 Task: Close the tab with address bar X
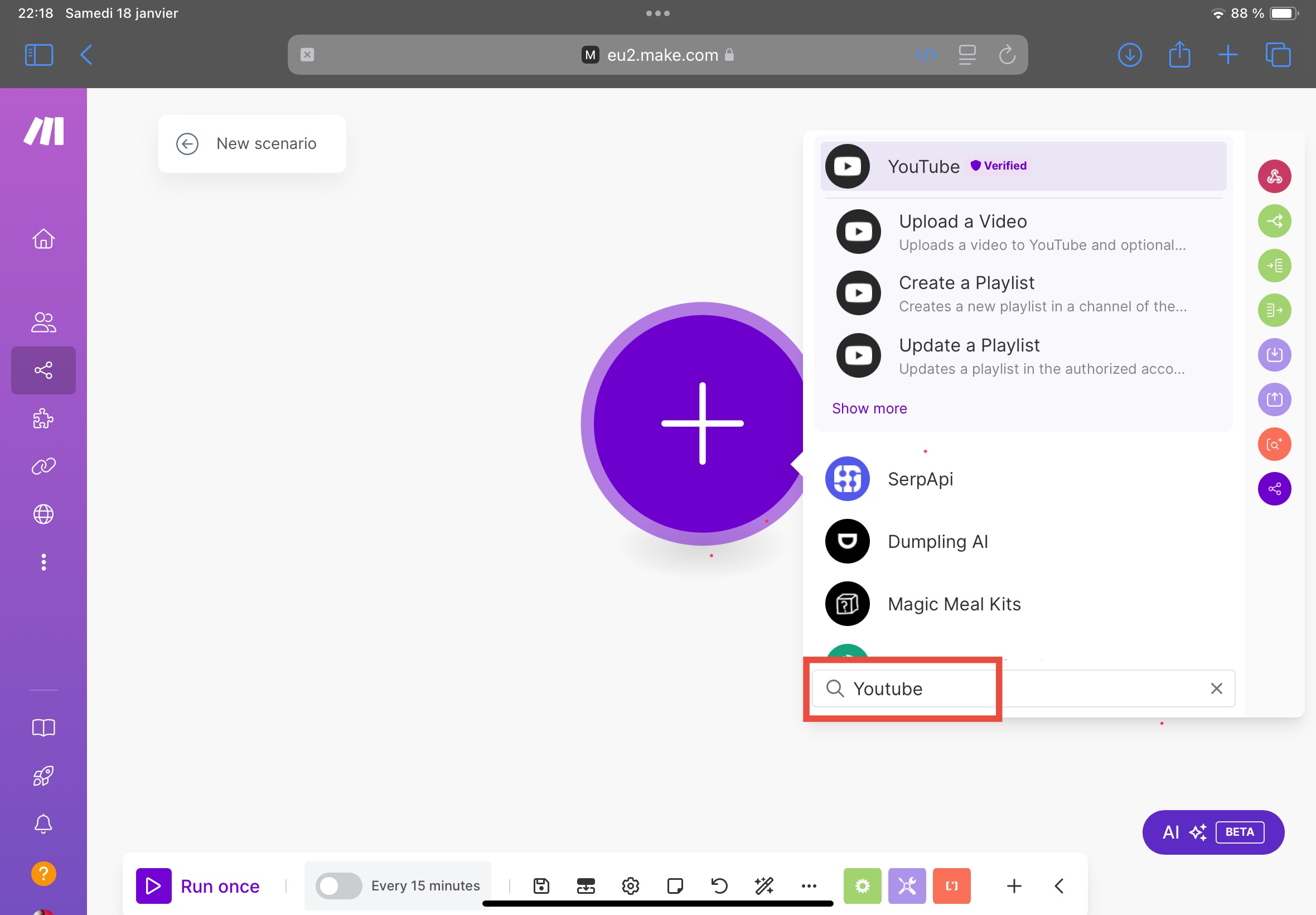(307, 55)
